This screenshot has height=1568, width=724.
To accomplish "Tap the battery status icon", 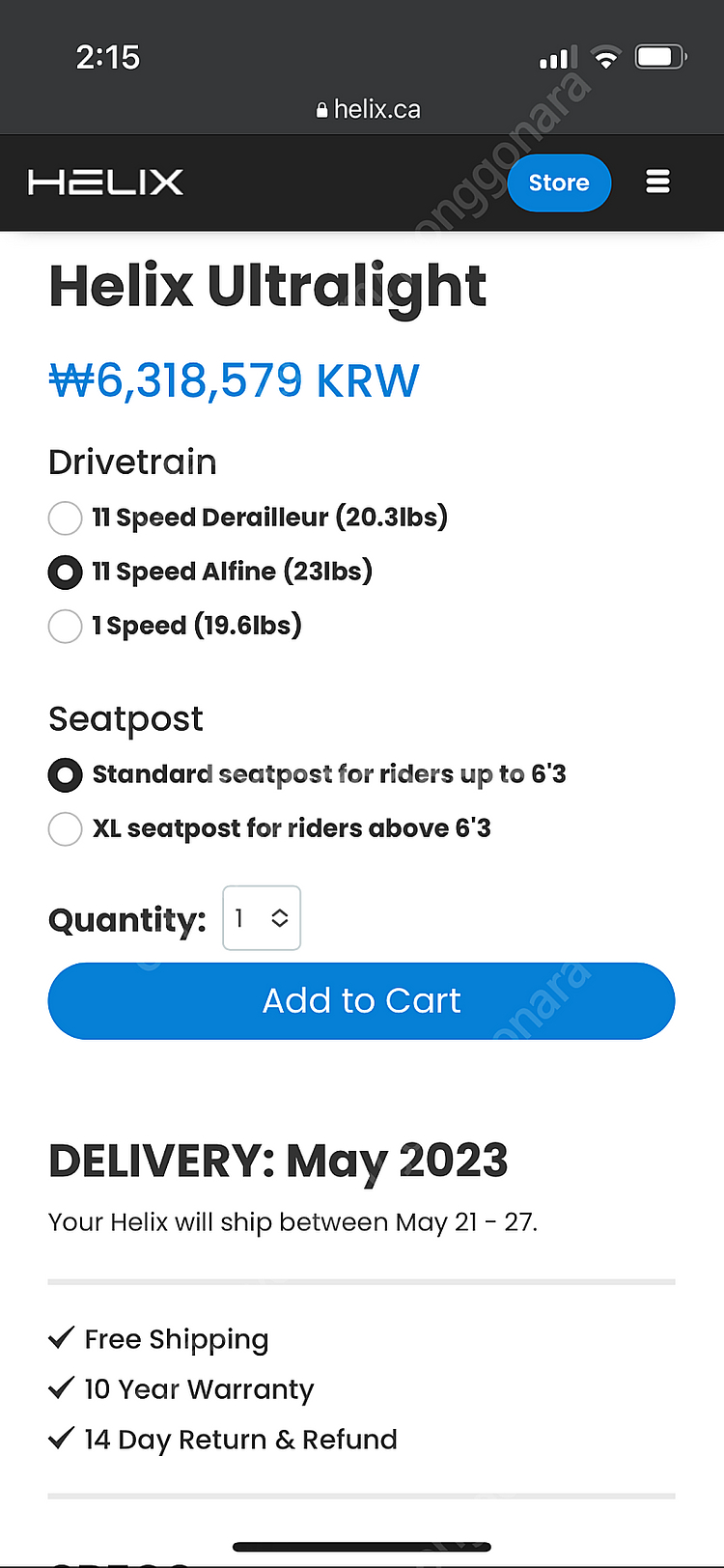I will (x=659, y=58).
